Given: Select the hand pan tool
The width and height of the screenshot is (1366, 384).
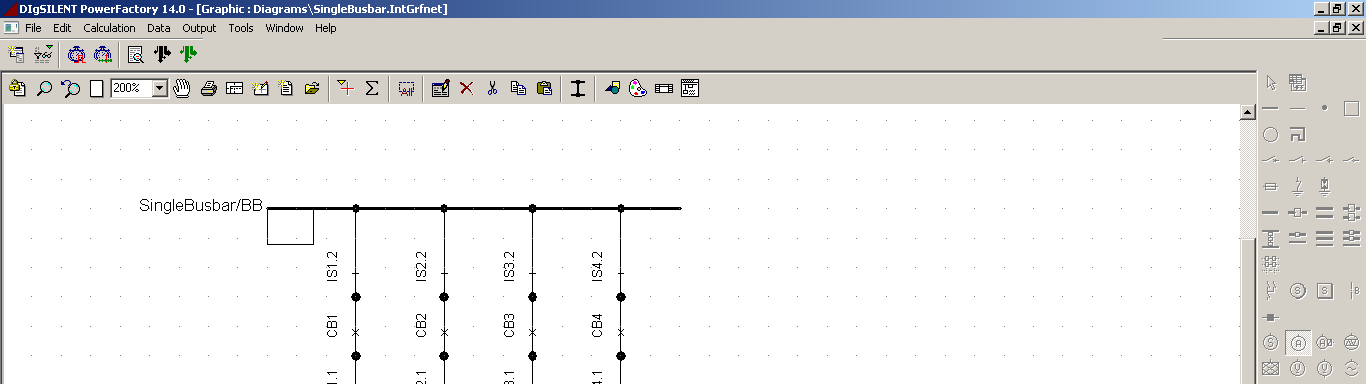Looking at the screenshot, I should click(182, 88).
